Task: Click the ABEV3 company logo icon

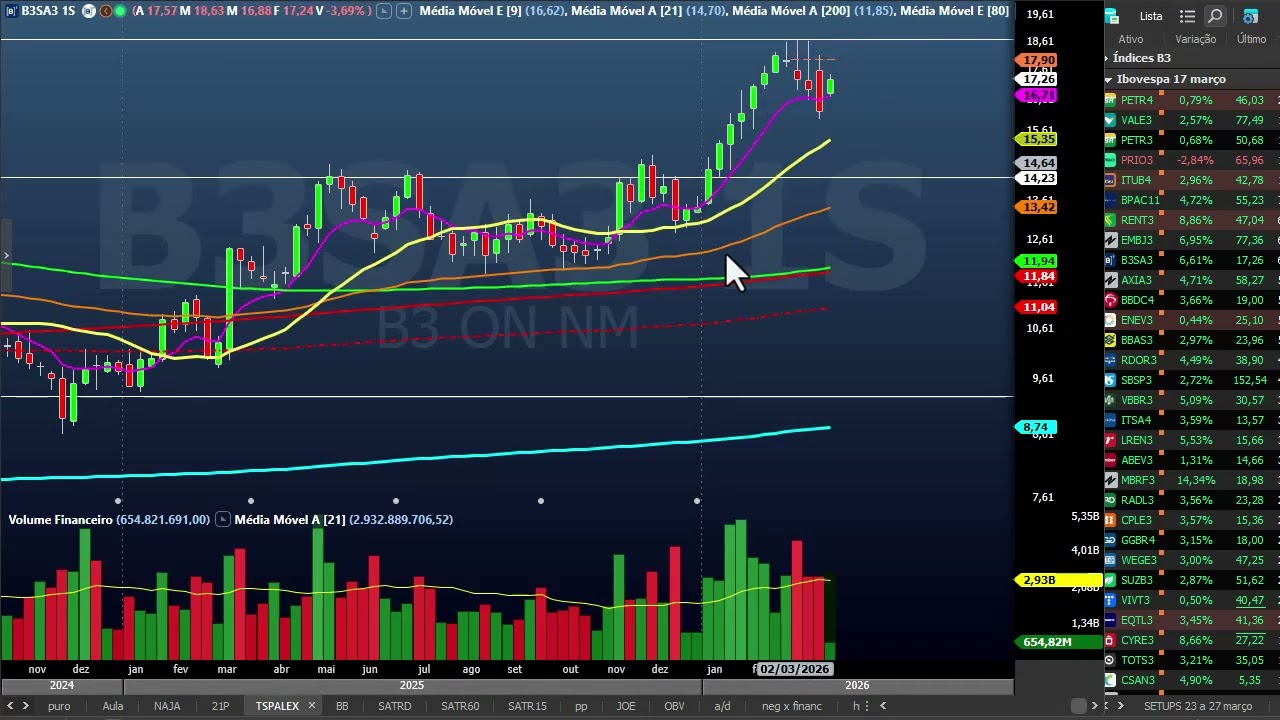Action: click(1110, 460)
